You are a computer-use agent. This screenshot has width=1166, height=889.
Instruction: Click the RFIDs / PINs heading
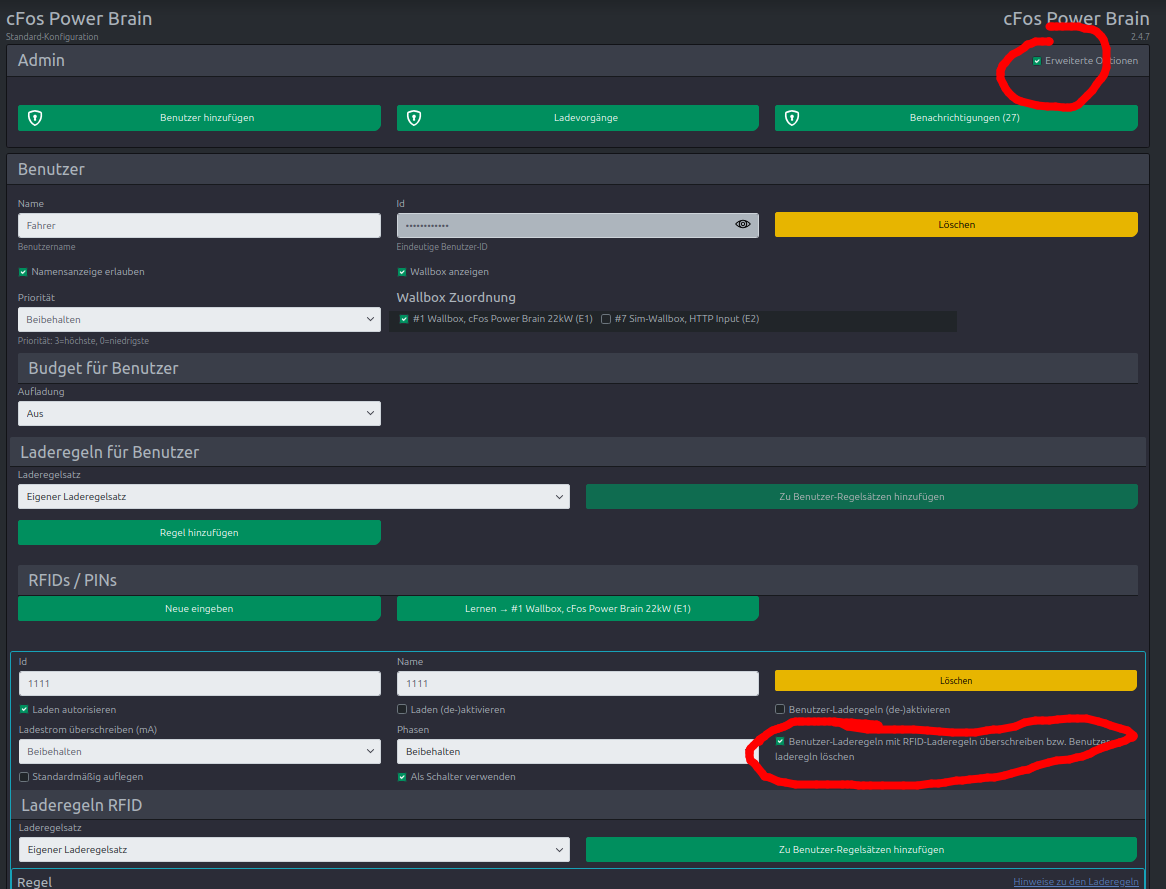pos(72,580)
